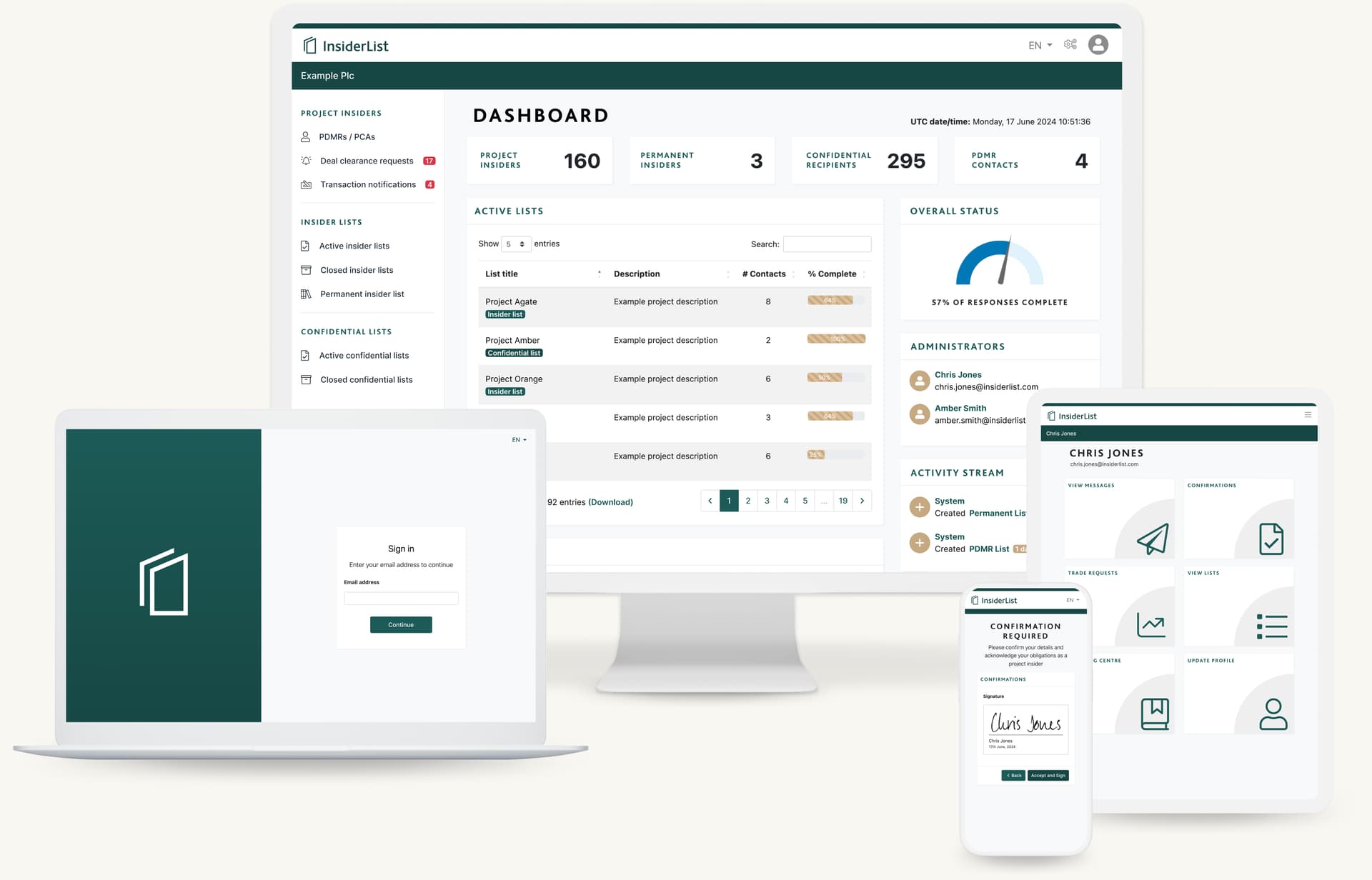This screenshot has height=880, width=1372.
Task: Click the Active insider lists document icon
Action: (x=305, y=245)
